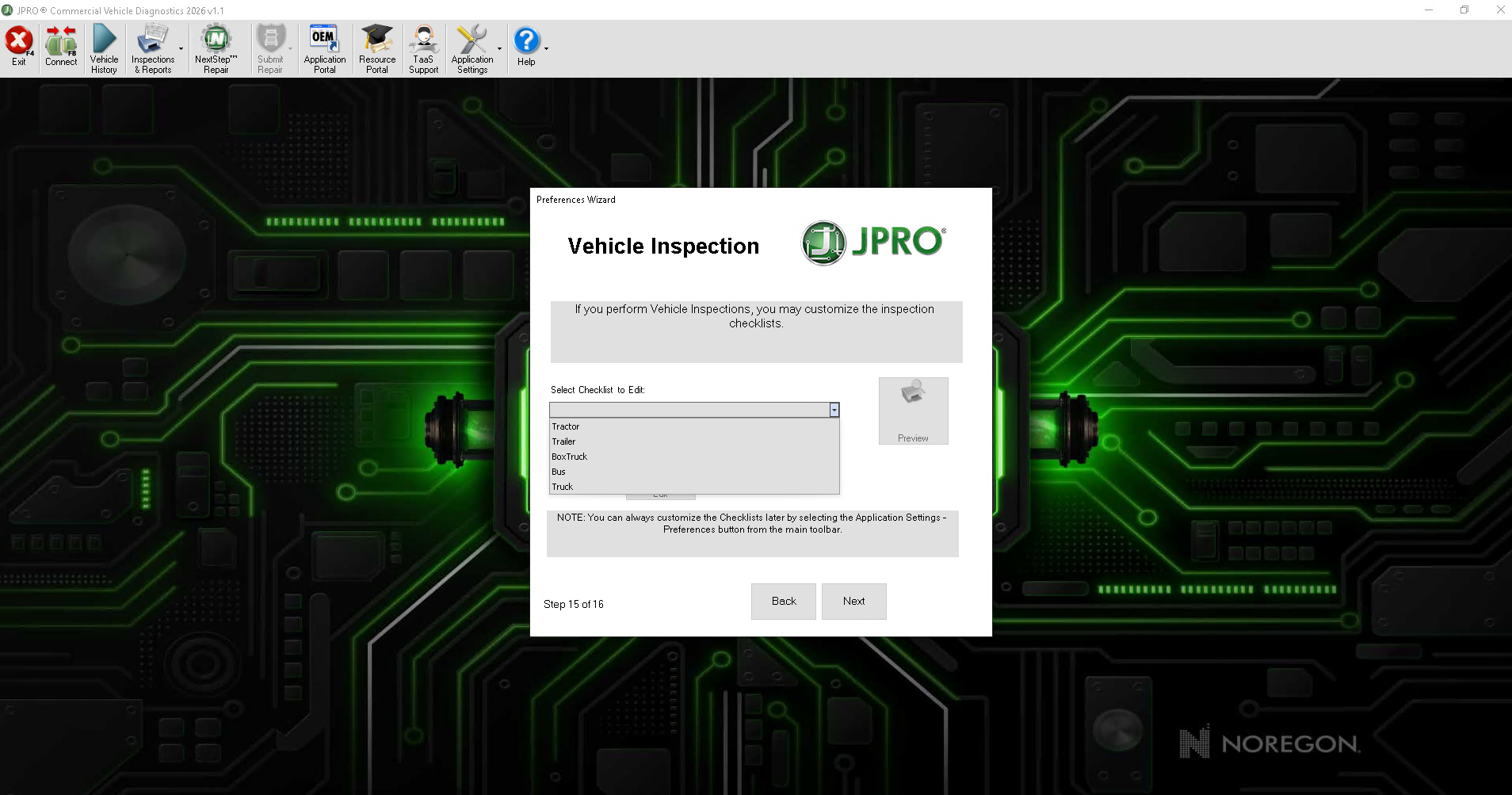Choose BoxTruck from the checklist list
Viewport: 1512px width, 795px height.
pyautogui.click(x=694, y=457)
